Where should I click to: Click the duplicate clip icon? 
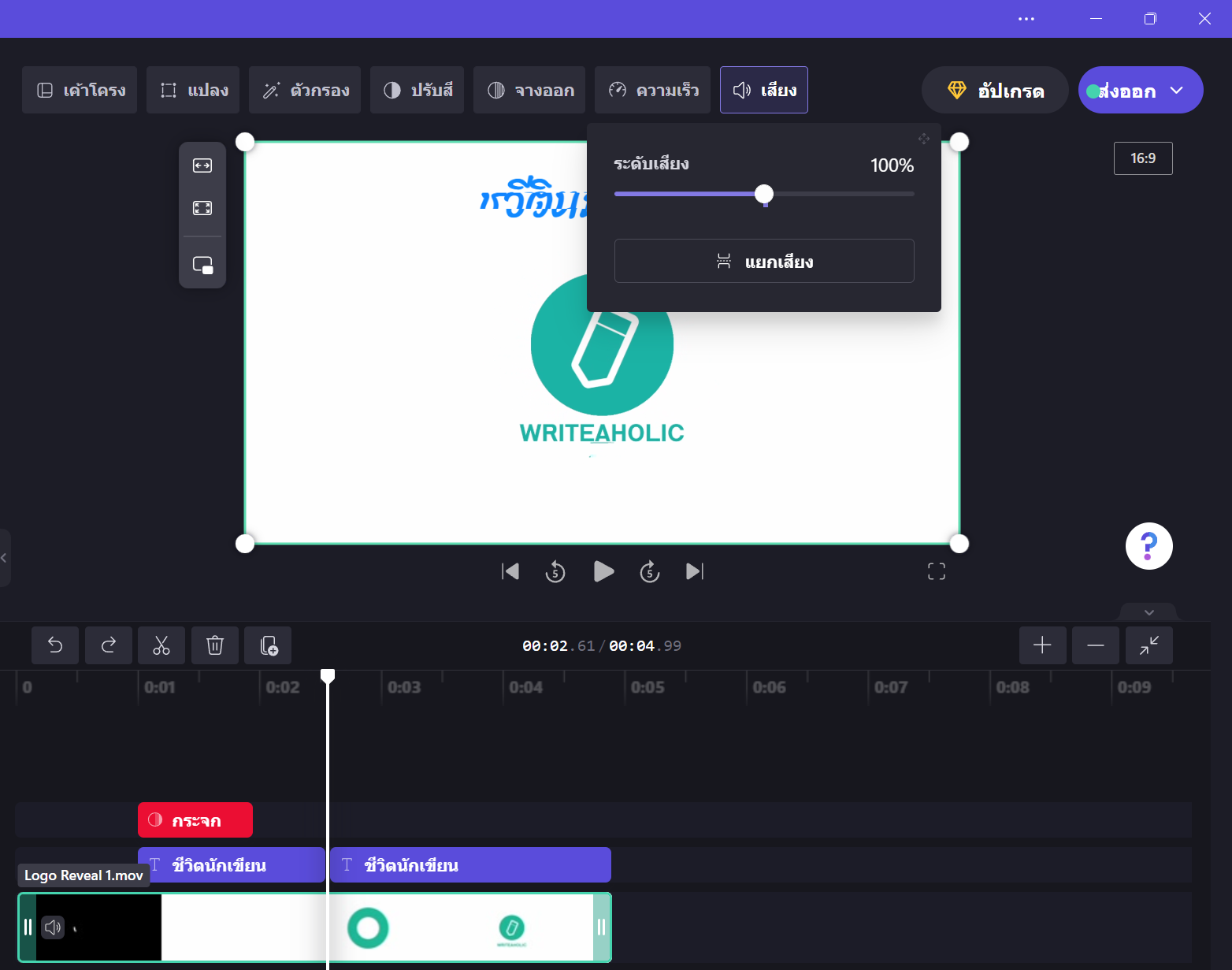coord(268,645)
